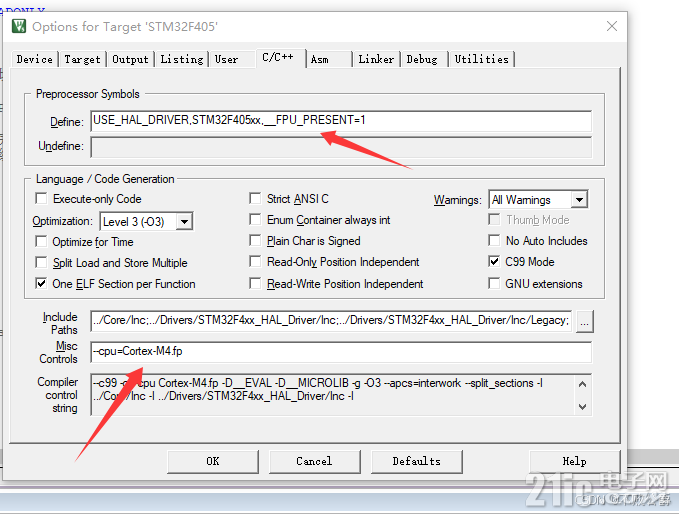This screenshot has width=679, height=514.
Task: Open the Debug tab
Action: [422, 59]
